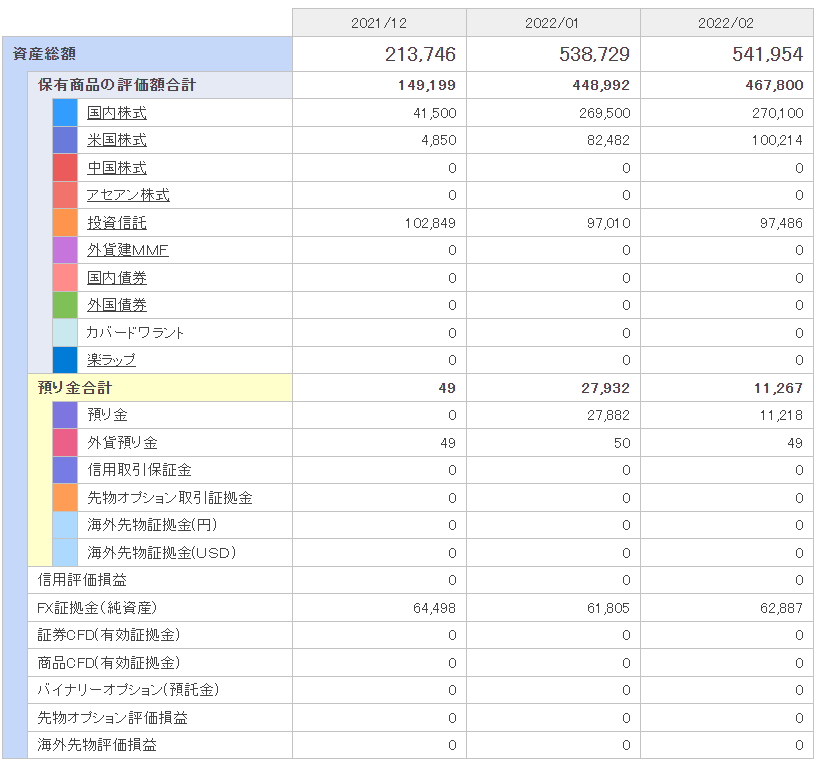Open the 米国株式 link
826x769 pixels.
(116, 140)
